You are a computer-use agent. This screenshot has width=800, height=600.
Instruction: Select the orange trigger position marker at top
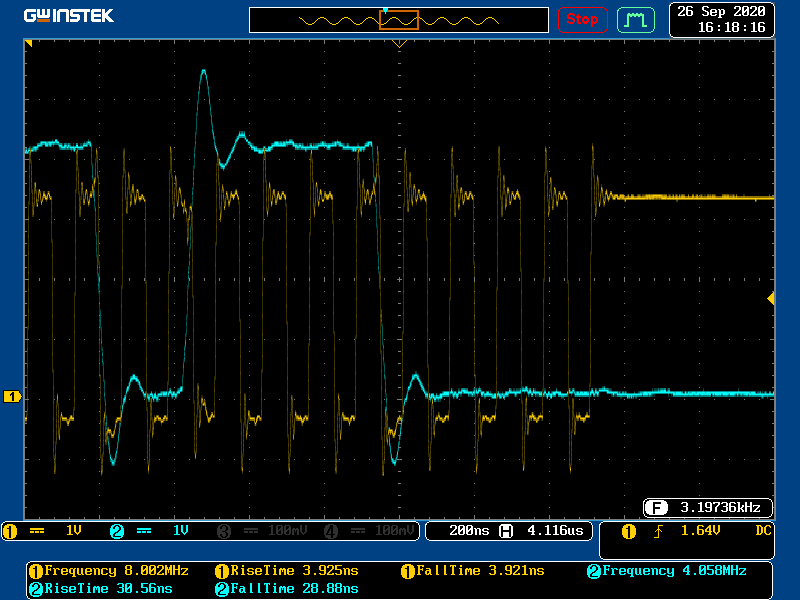(x=399, y=44)
